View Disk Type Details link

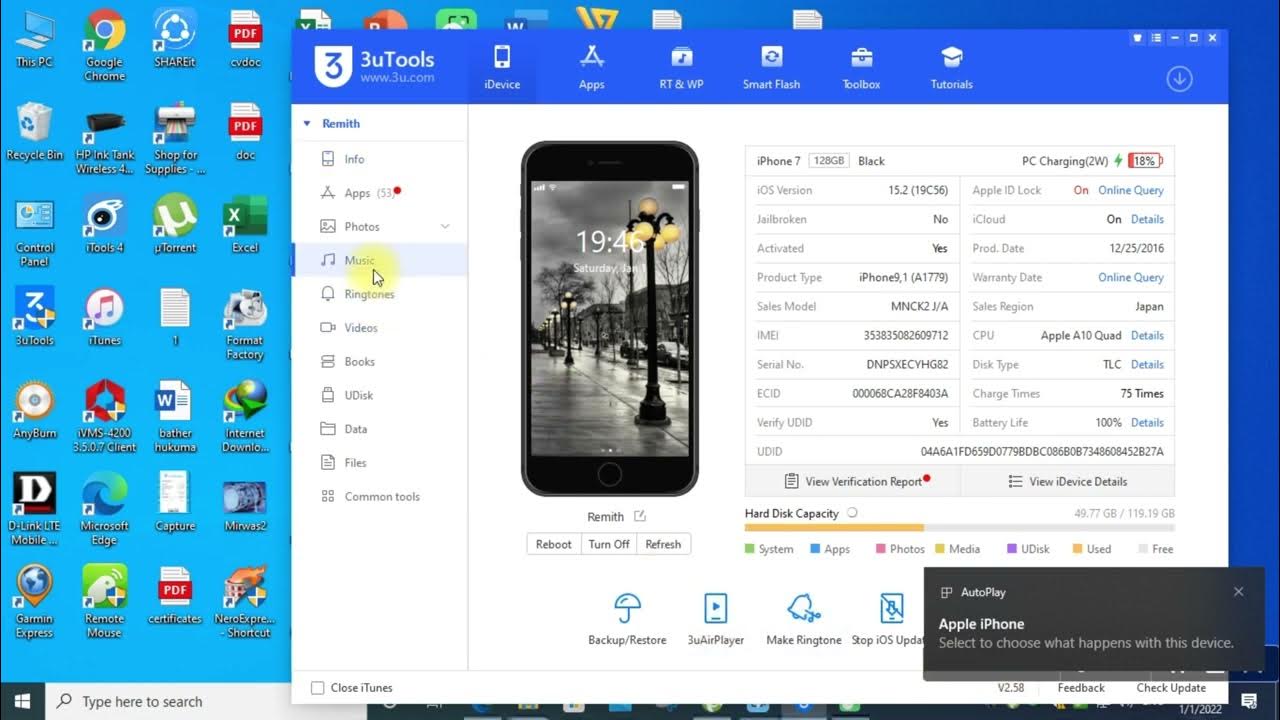(x=1147, y=364)
